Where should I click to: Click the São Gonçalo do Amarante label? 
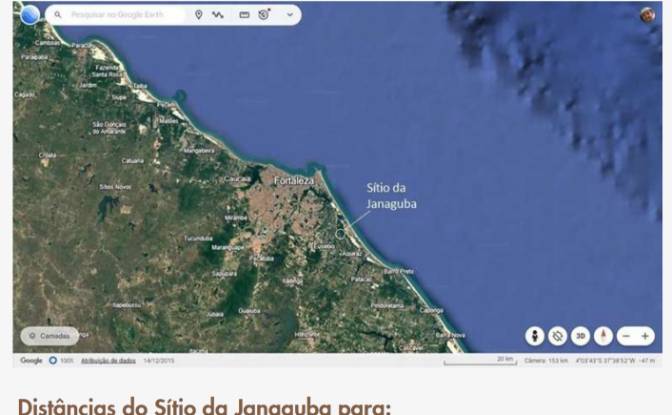pyautogui.click(x=109, y=128)
